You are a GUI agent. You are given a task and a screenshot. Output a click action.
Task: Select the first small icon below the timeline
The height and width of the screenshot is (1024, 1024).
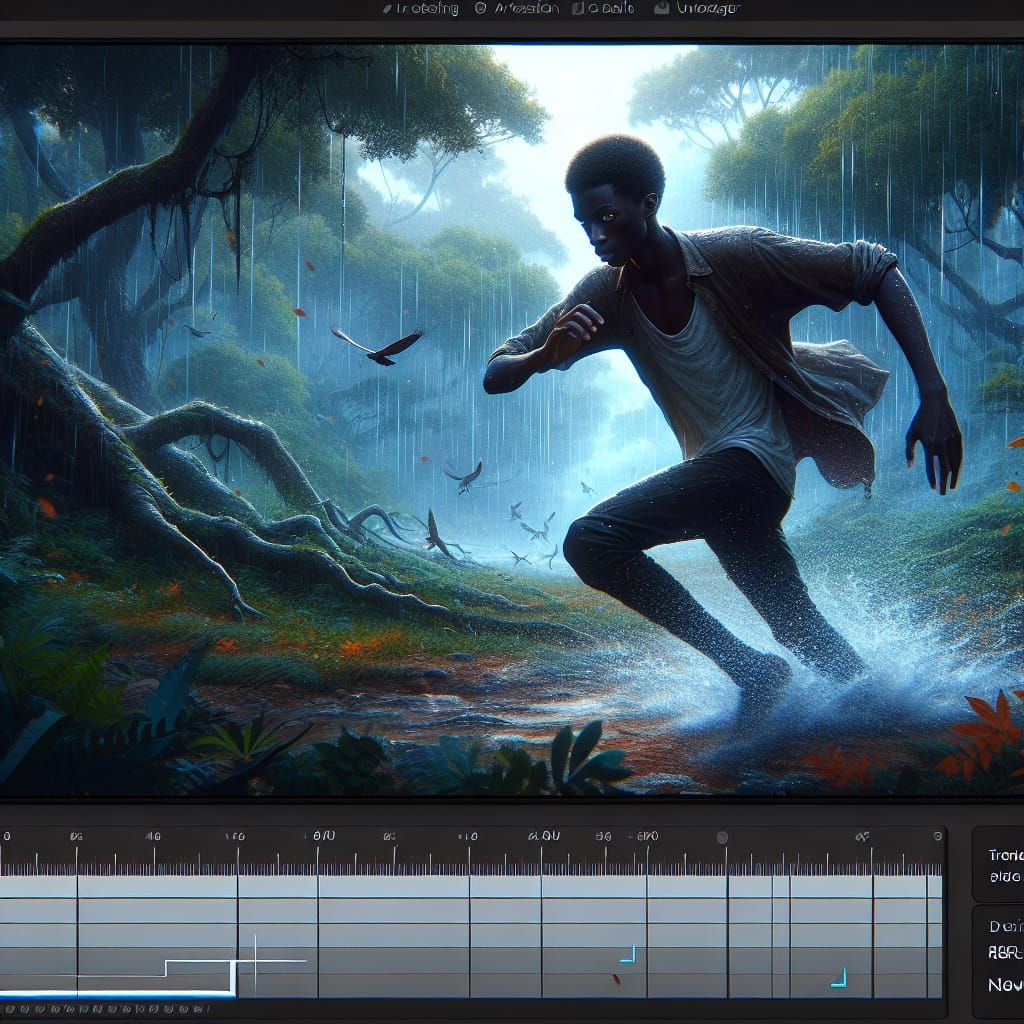pos(9,1010)
